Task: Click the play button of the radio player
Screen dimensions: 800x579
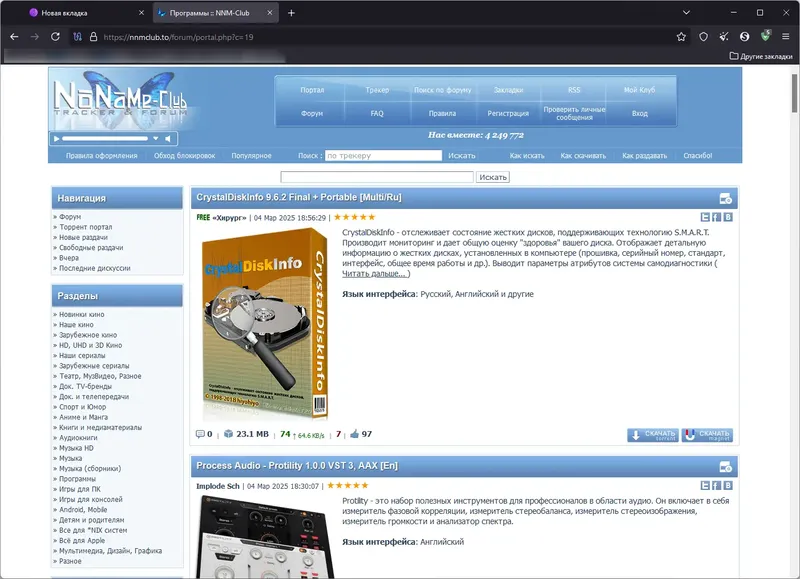Action: [x=57, y=138]
